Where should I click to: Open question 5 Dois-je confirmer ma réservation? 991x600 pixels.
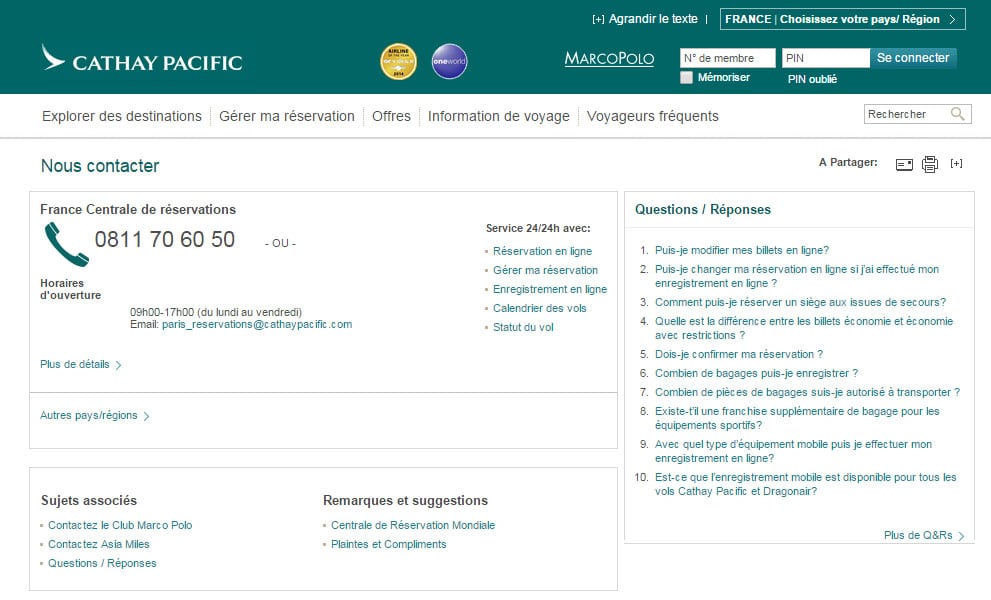coord(739,354)
